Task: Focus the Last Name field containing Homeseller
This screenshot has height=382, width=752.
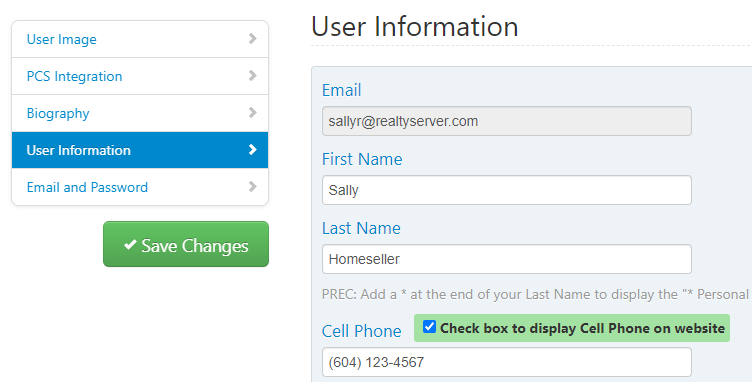Action: (x=507, y=259)
